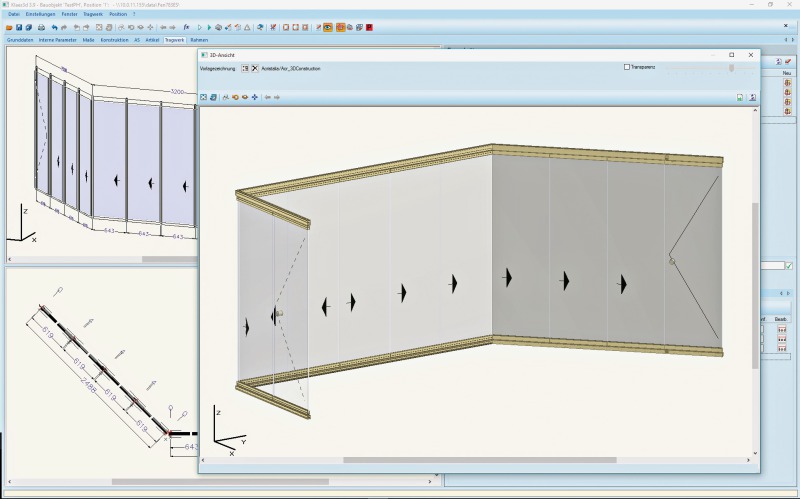Viewport: 800px width, 499px height.
Task: Switch to the Interne Parameter tab
Action: coord(58,40)
